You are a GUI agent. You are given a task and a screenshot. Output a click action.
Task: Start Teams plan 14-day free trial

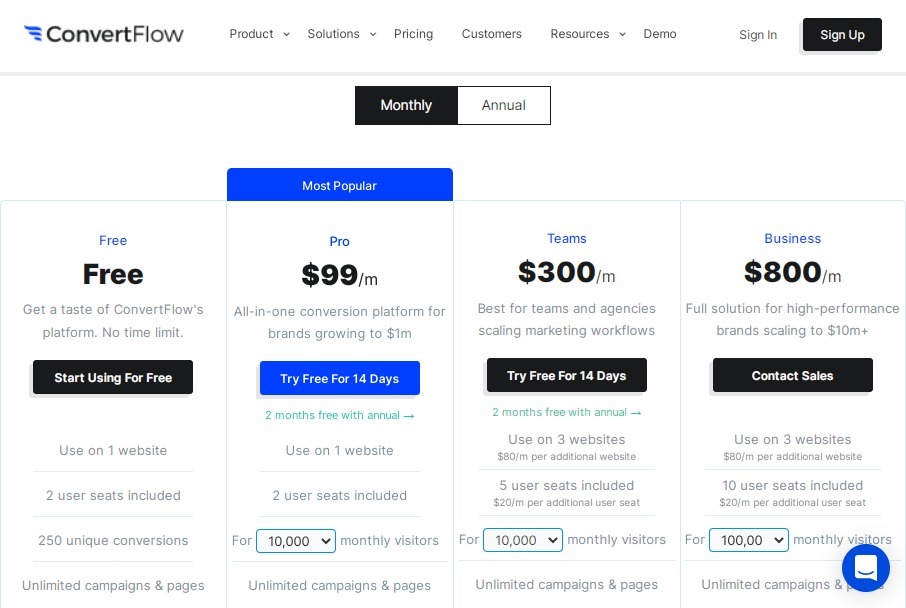click(x=567, y=376)
